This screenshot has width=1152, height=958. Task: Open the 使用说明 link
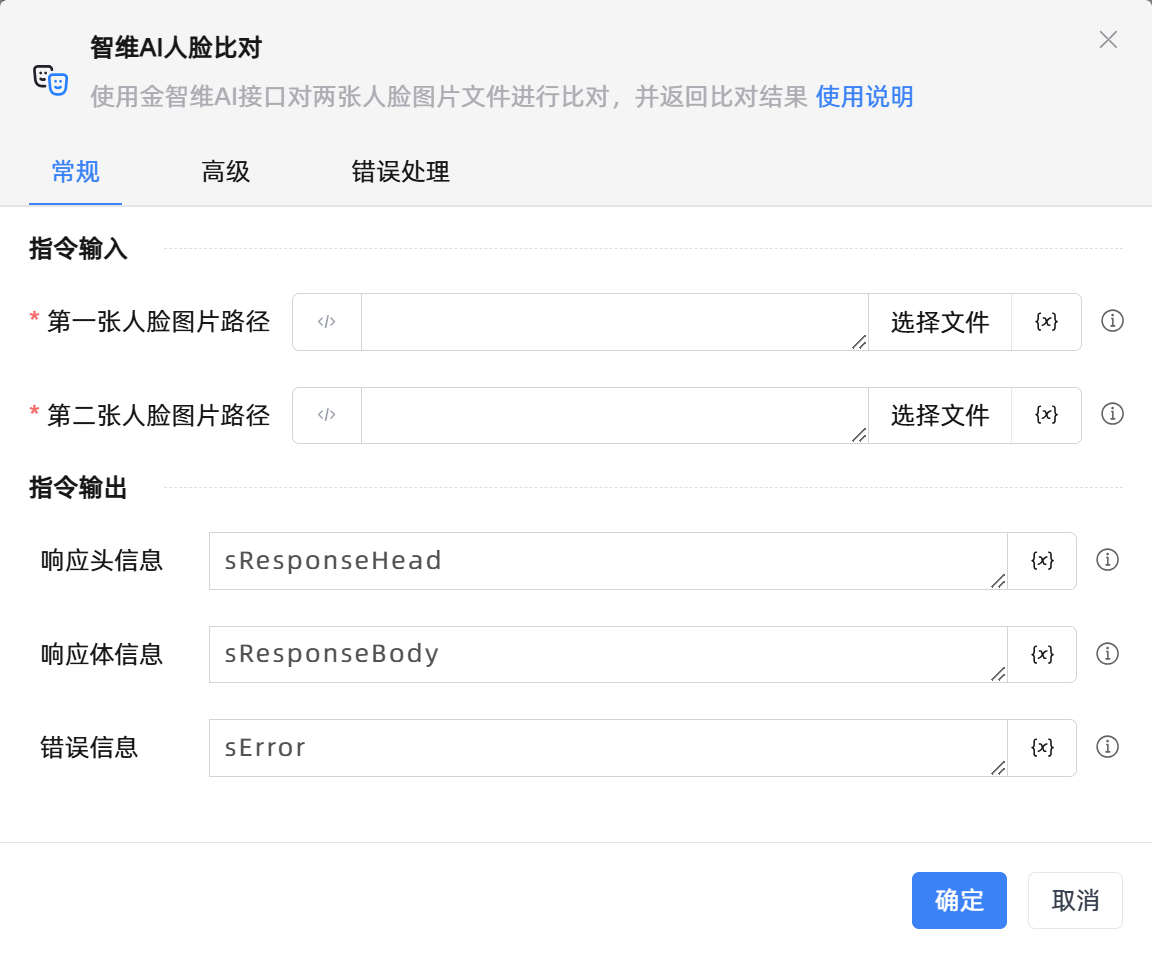click(x=864, y=97)
